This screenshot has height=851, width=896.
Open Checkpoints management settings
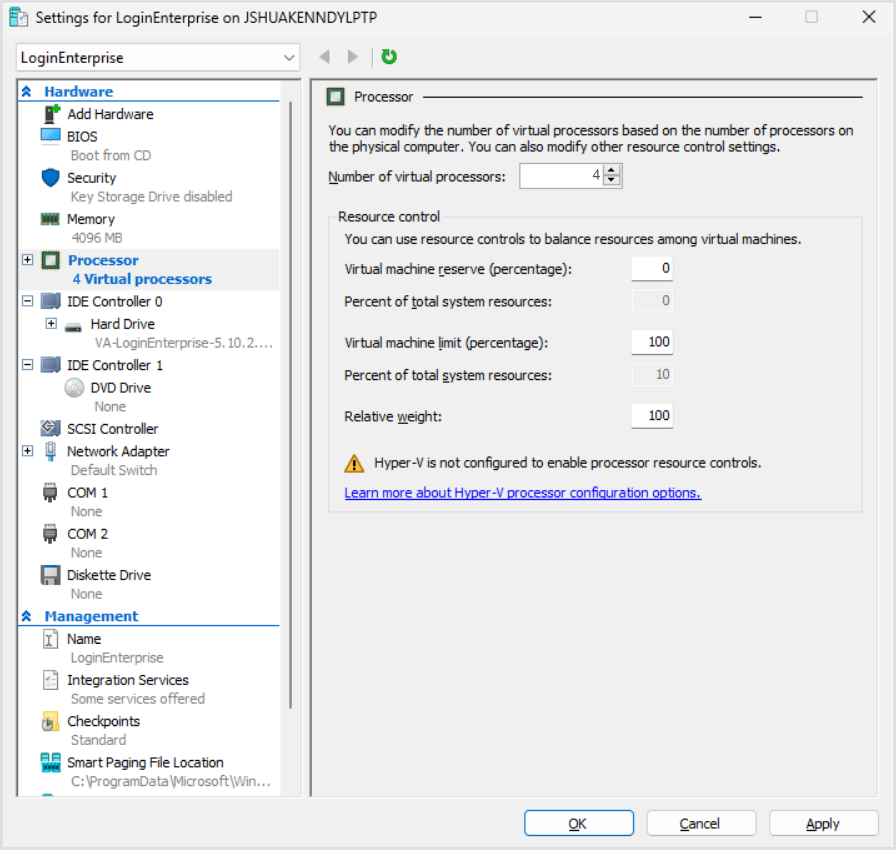(103, 721)
